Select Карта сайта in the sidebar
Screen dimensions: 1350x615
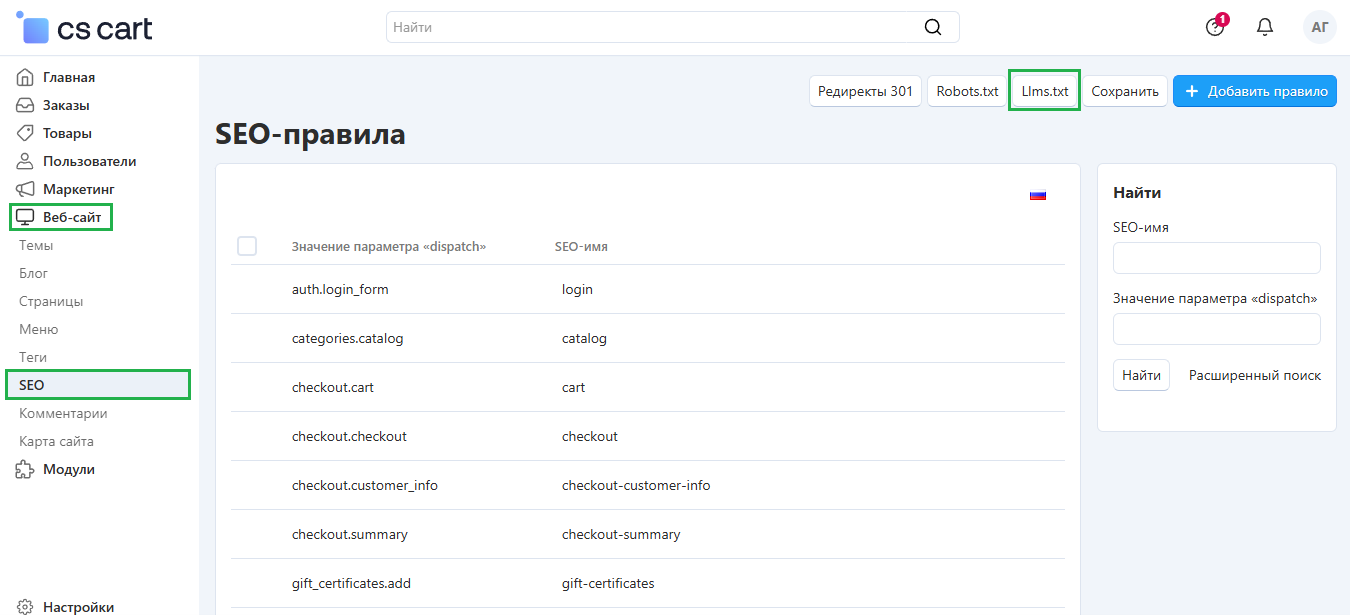coord(56,441)
